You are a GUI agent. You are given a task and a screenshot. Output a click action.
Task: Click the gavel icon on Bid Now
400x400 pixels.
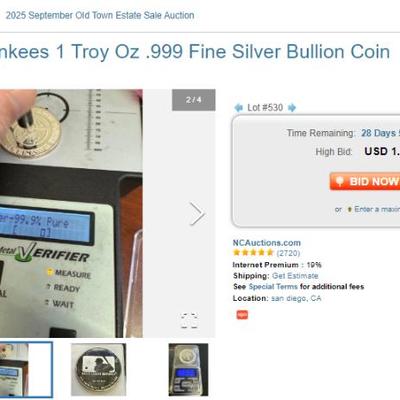(x=340, y=181)
